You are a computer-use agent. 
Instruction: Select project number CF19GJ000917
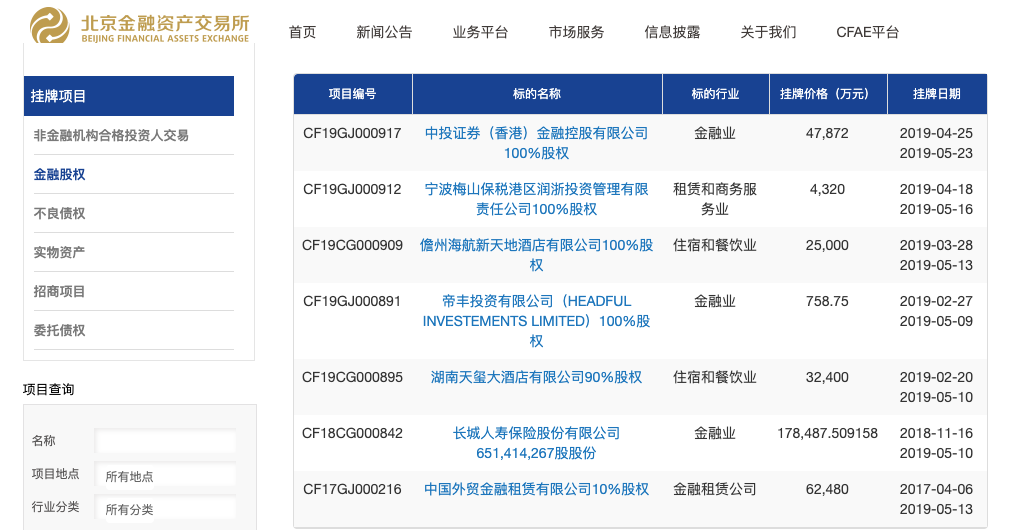352,133
